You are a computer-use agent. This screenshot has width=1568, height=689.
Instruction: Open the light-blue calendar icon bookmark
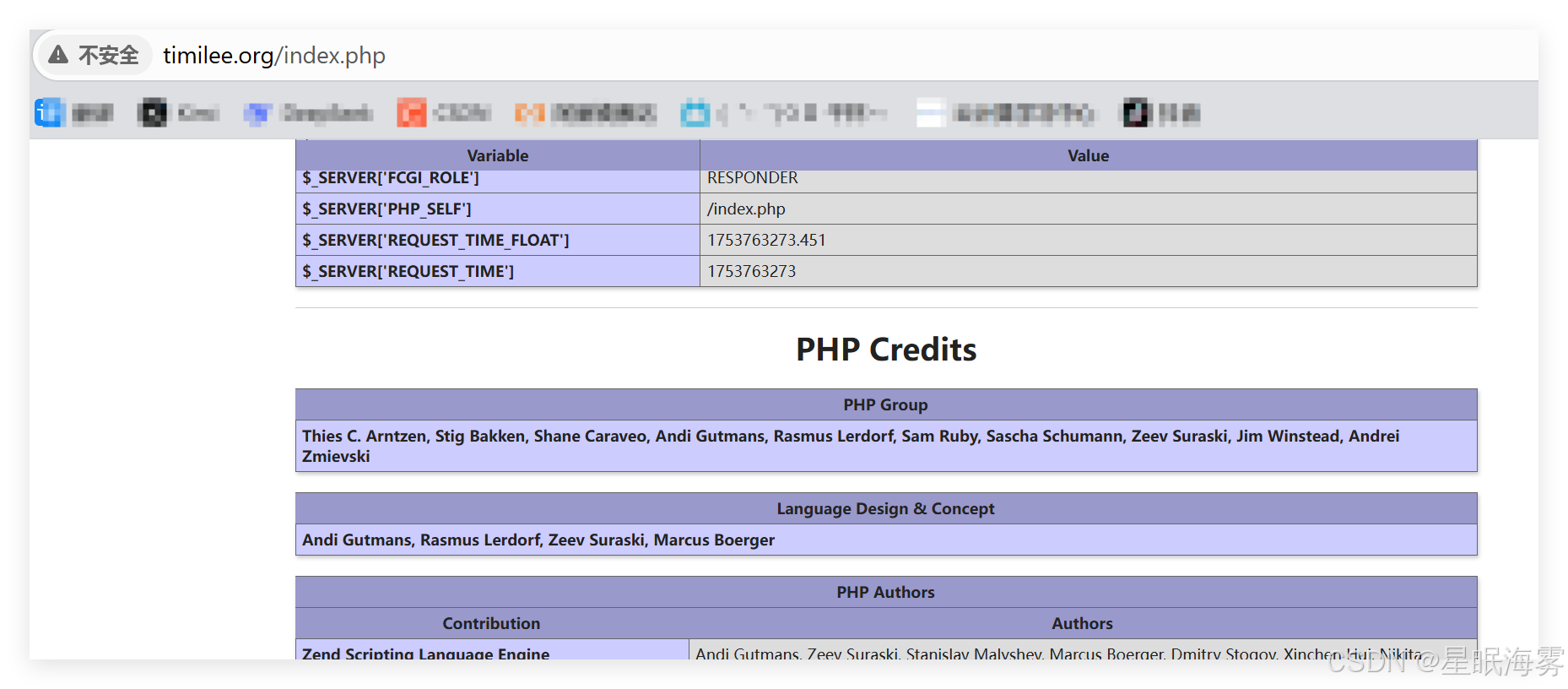click(x=695, y=112)
